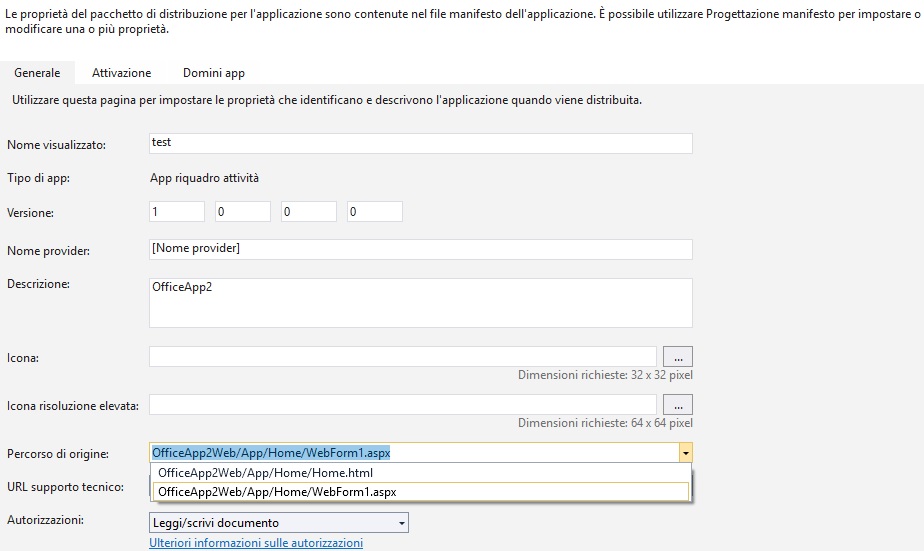Click the third Versione number field
Image resolution: width=924 pixels, height=551 pixels.
coord(309,212)
